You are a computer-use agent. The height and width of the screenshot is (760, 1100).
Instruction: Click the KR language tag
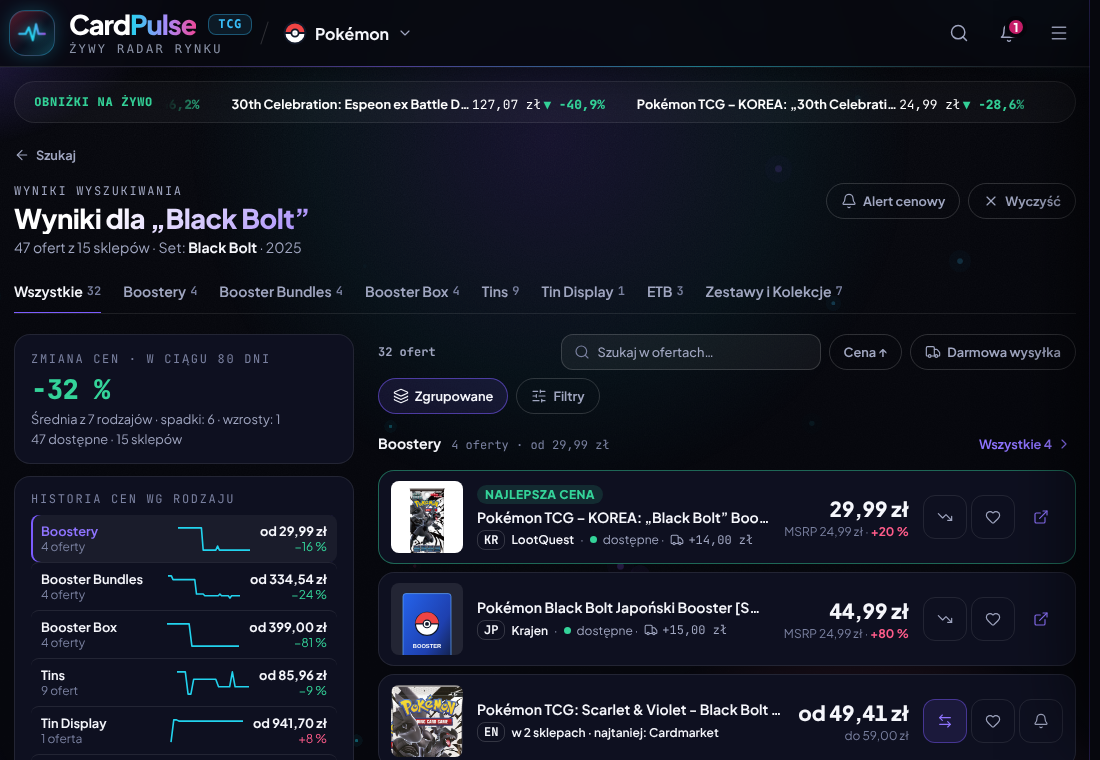pyautogui.click(x=491, y=540)
